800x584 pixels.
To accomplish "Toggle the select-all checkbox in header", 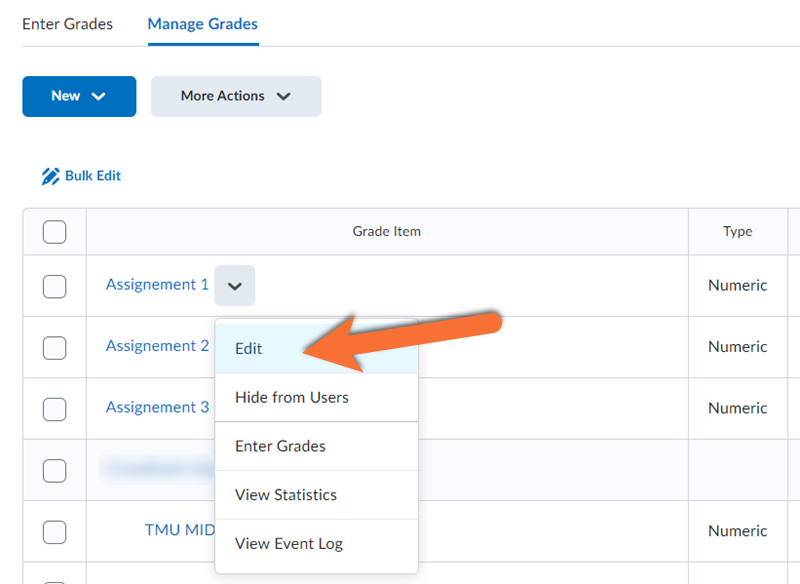I will (55, 232).
